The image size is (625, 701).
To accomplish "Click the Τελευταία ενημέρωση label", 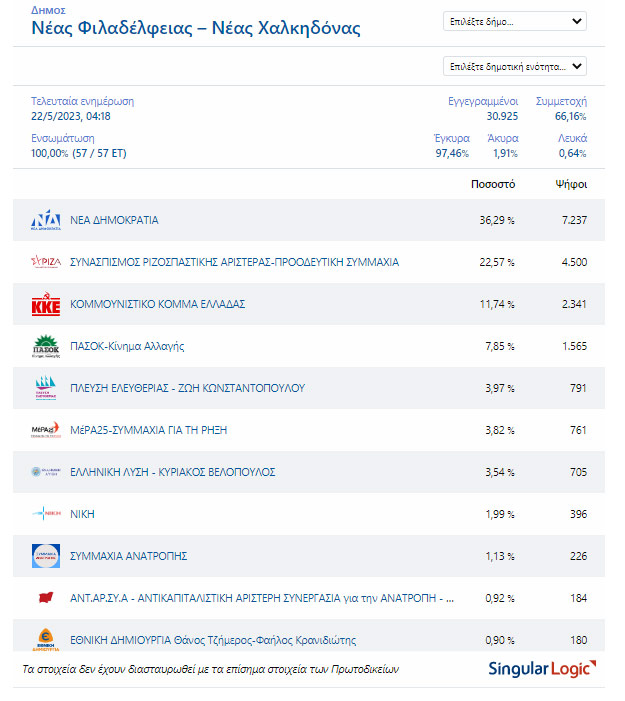I will (82, 101).
